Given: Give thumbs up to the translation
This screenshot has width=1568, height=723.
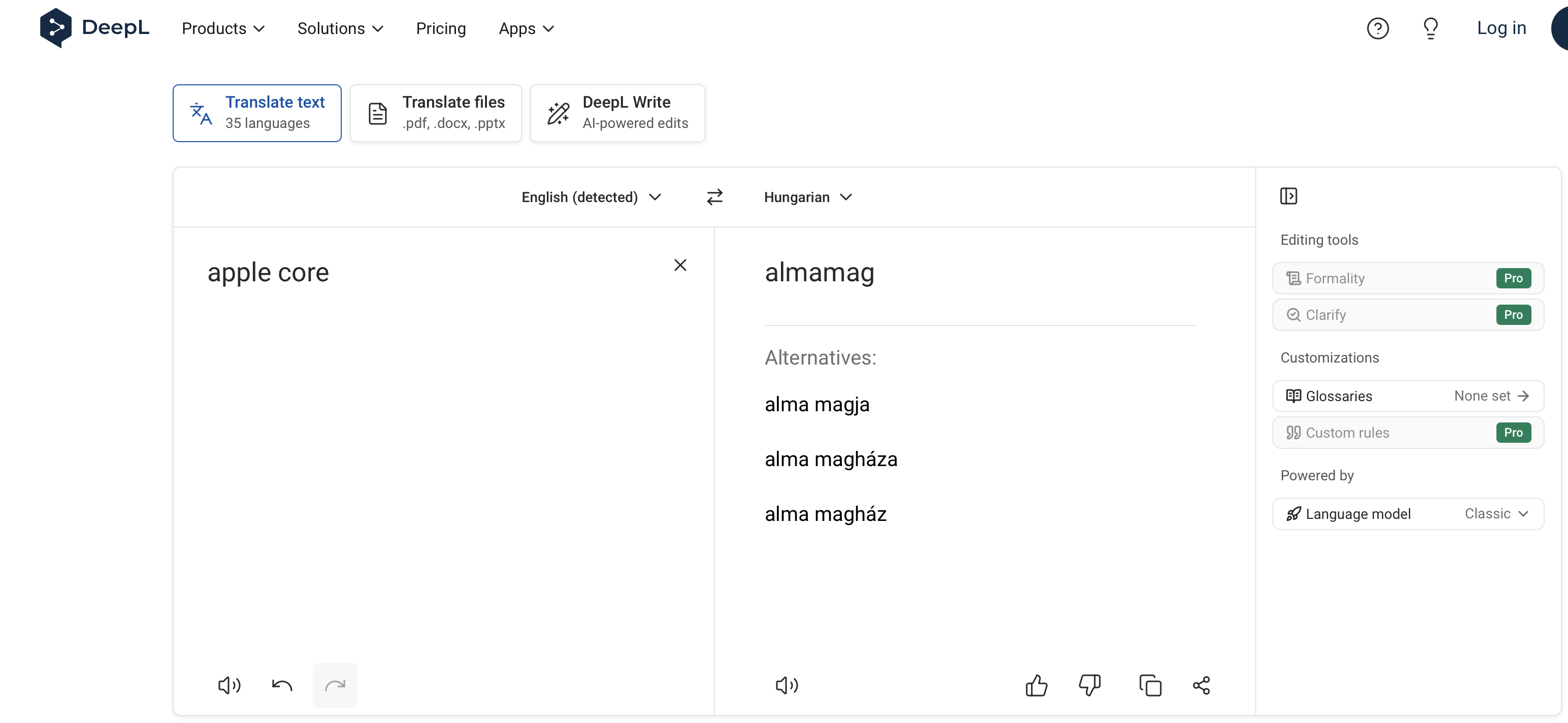Looking at the screenshot, I should coord(1036,685).
